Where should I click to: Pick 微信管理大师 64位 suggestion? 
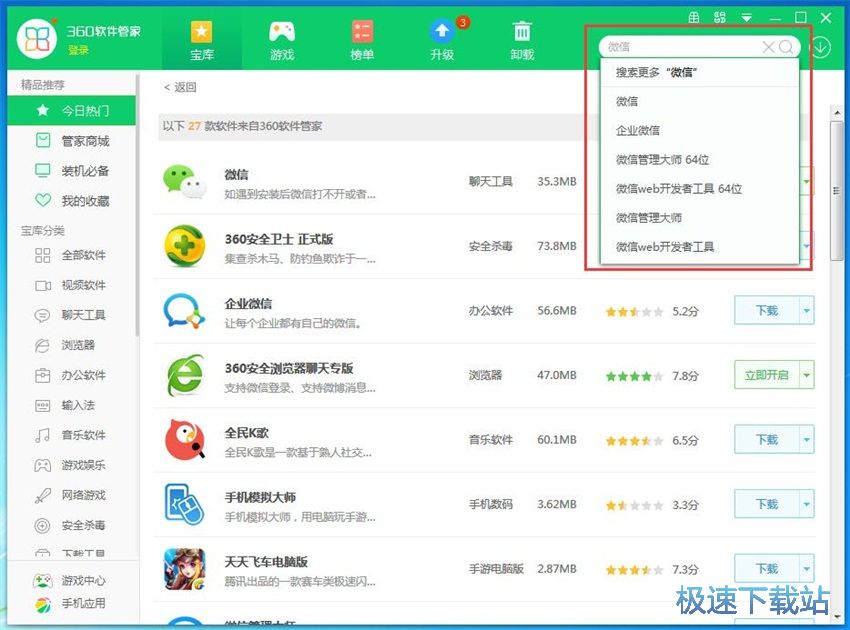pyautogui.click(x=699, y=160)
